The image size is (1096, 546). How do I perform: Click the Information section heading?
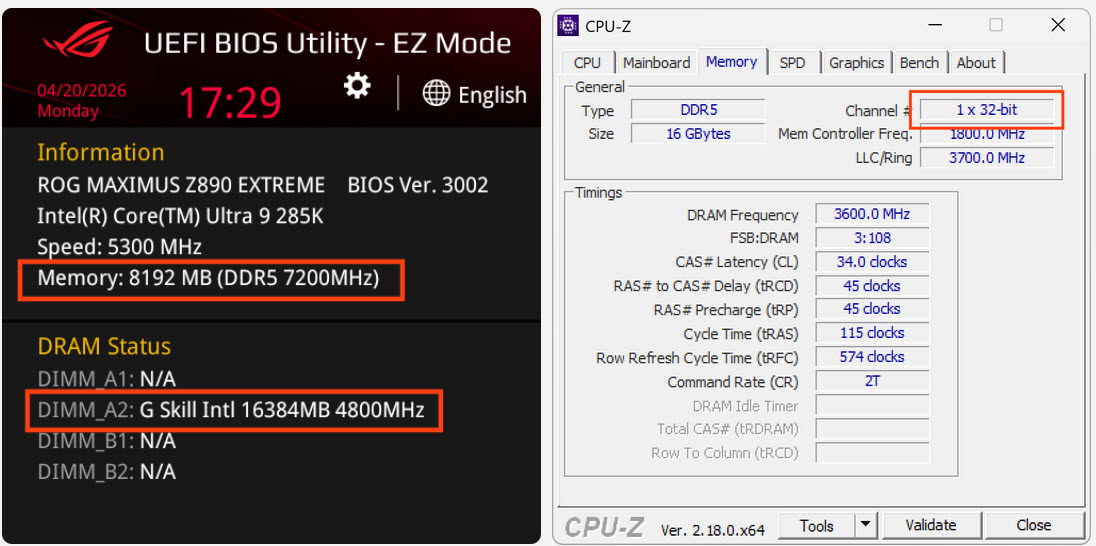[x=101, y=152]
